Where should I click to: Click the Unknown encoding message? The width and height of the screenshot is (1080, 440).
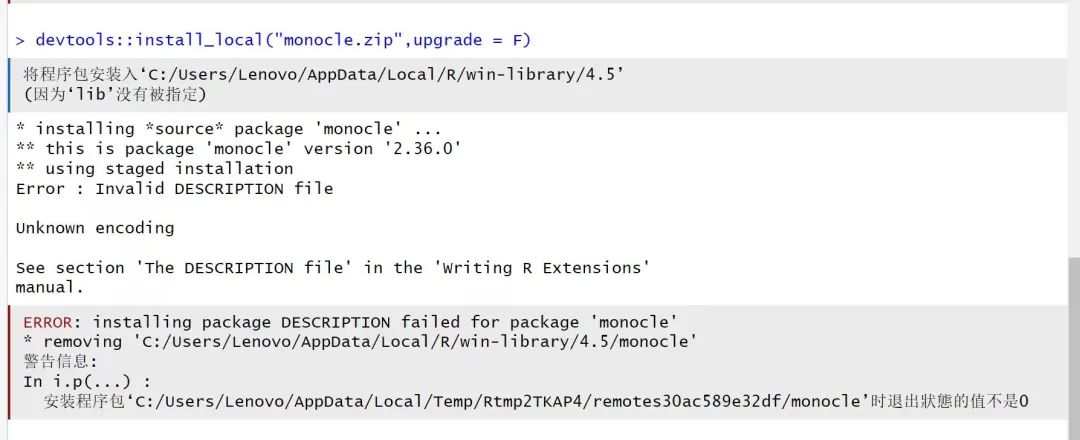(x=95, y=228)
